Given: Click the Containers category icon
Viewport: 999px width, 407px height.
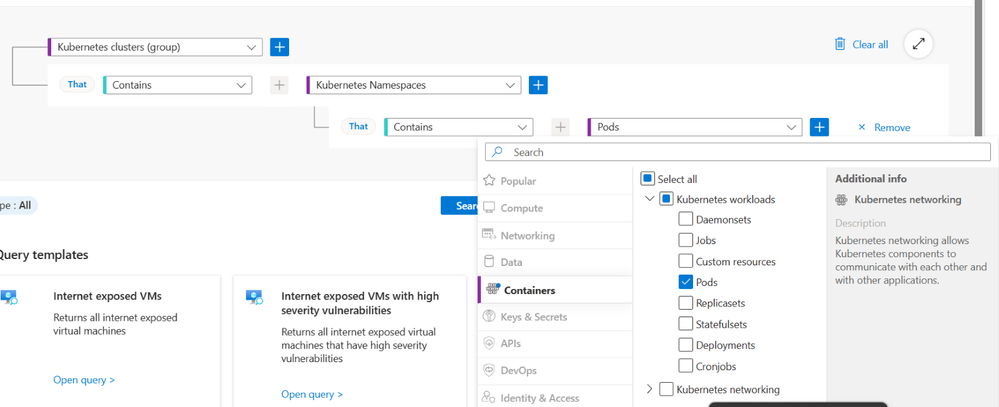Looking at the screenshot, I should point(492,289).
